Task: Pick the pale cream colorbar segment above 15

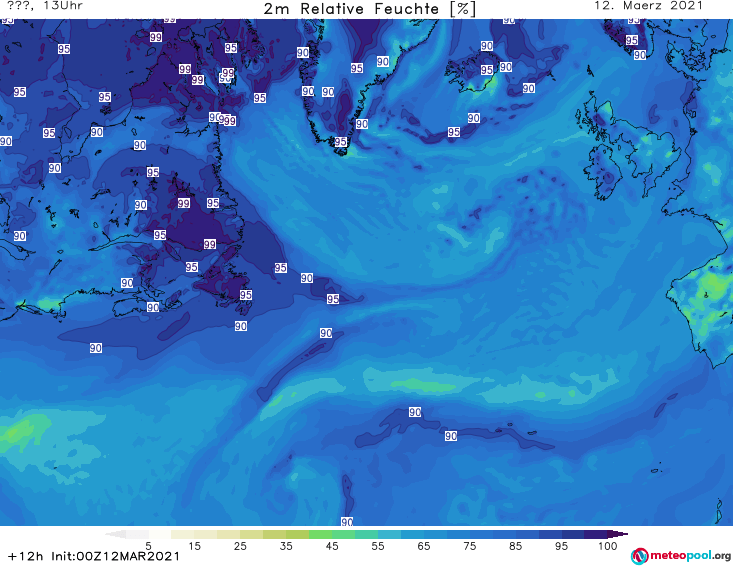Action: tap(183, 534)
